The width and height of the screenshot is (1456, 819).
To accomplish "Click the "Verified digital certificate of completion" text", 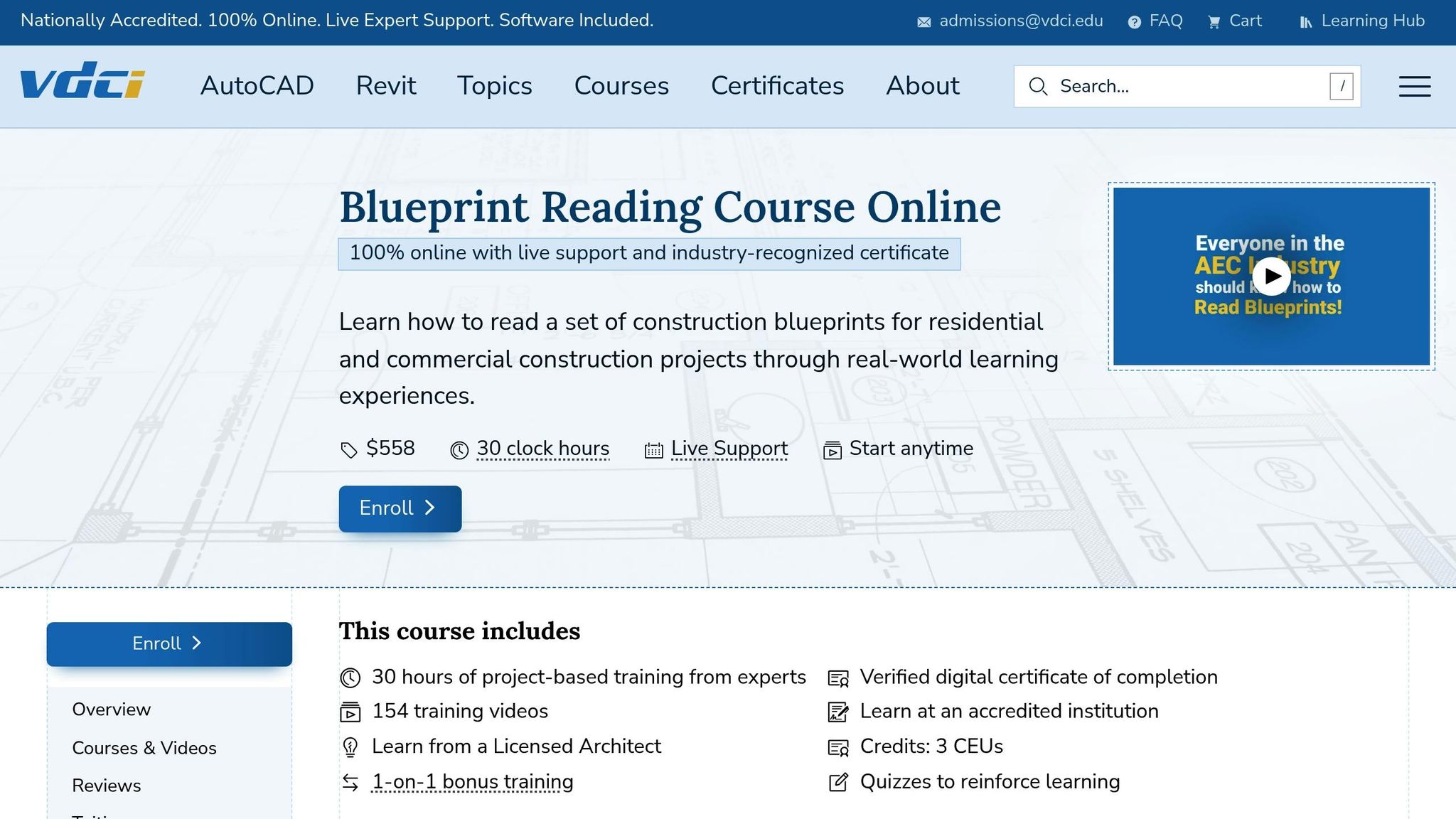I will pyautogui.click(x=1039, y=678).
